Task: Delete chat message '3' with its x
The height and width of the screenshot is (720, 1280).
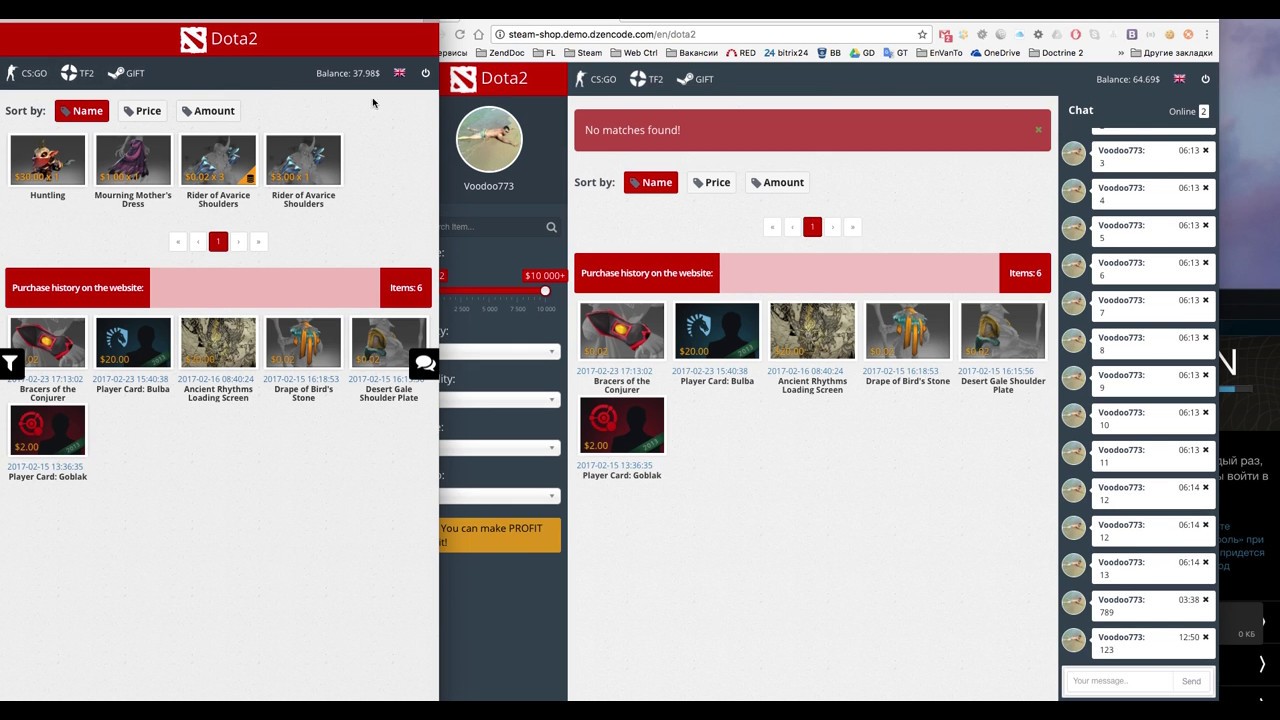Action: pyautogui.click(x=1205, y=150)
